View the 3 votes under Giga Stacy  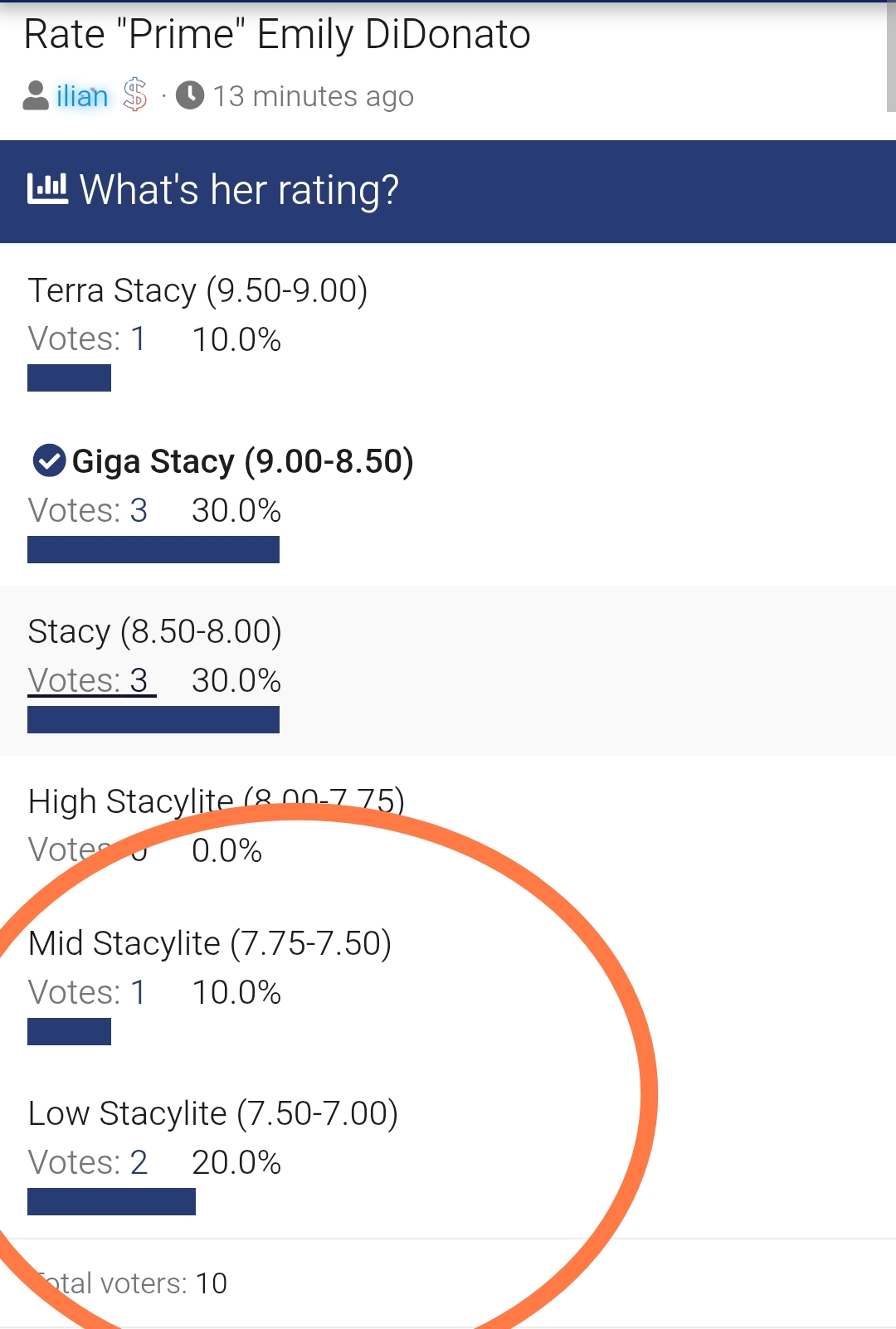[x=88, y=510]
